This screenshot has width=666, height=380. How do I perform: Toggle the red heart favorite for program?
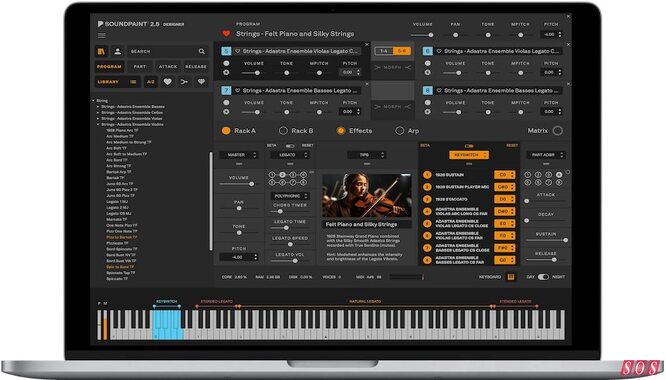pos(226,34)
